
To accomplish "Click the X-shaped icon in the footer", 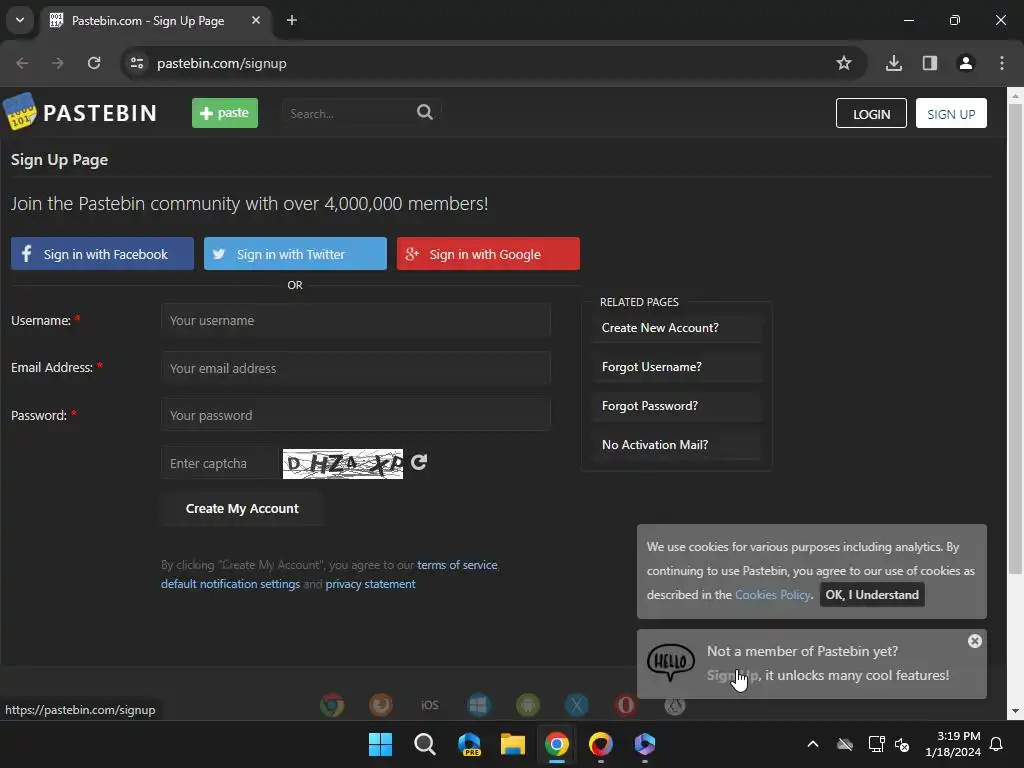I will (577, 705).
